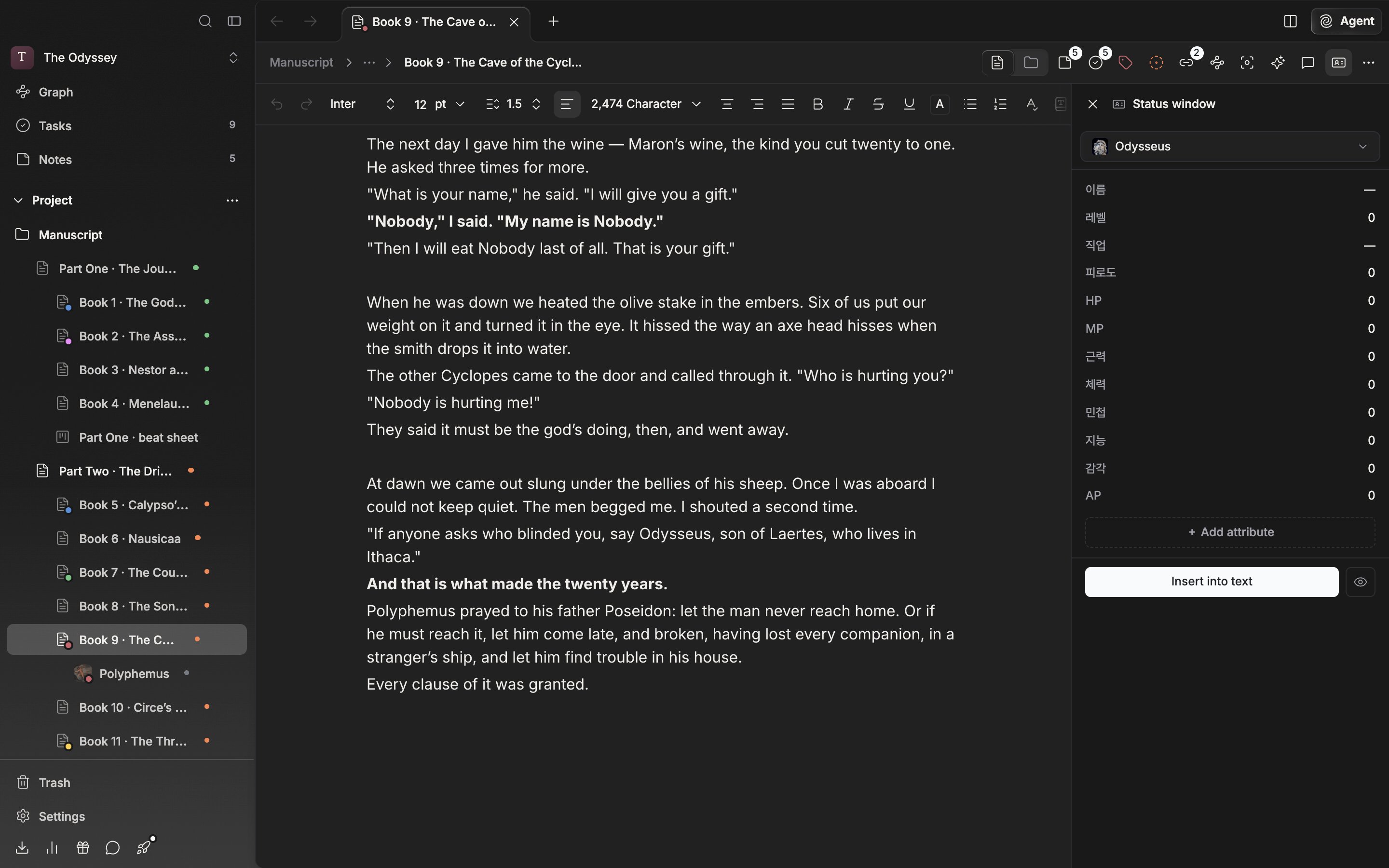
Task: Open the 2,474 Character count dropdown
Action: (x=646, y=104)
